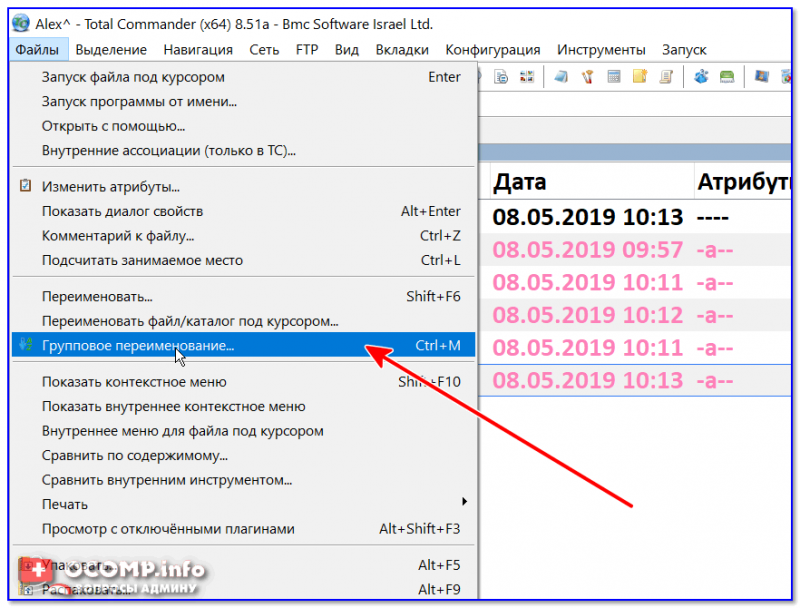Click the green drive toolbar icon
The width and height of the screenshot is (800, 608).
coord(727,77)
